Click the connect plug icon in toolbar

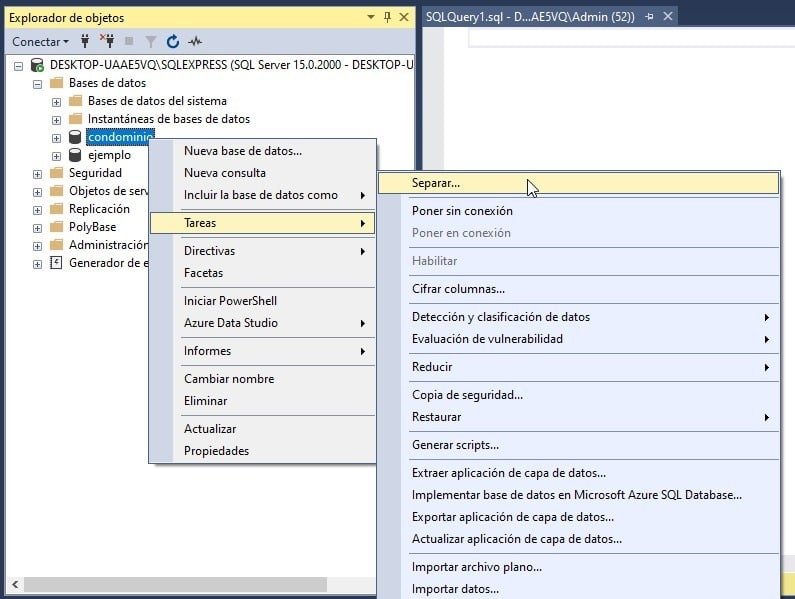tap(85, 41)
